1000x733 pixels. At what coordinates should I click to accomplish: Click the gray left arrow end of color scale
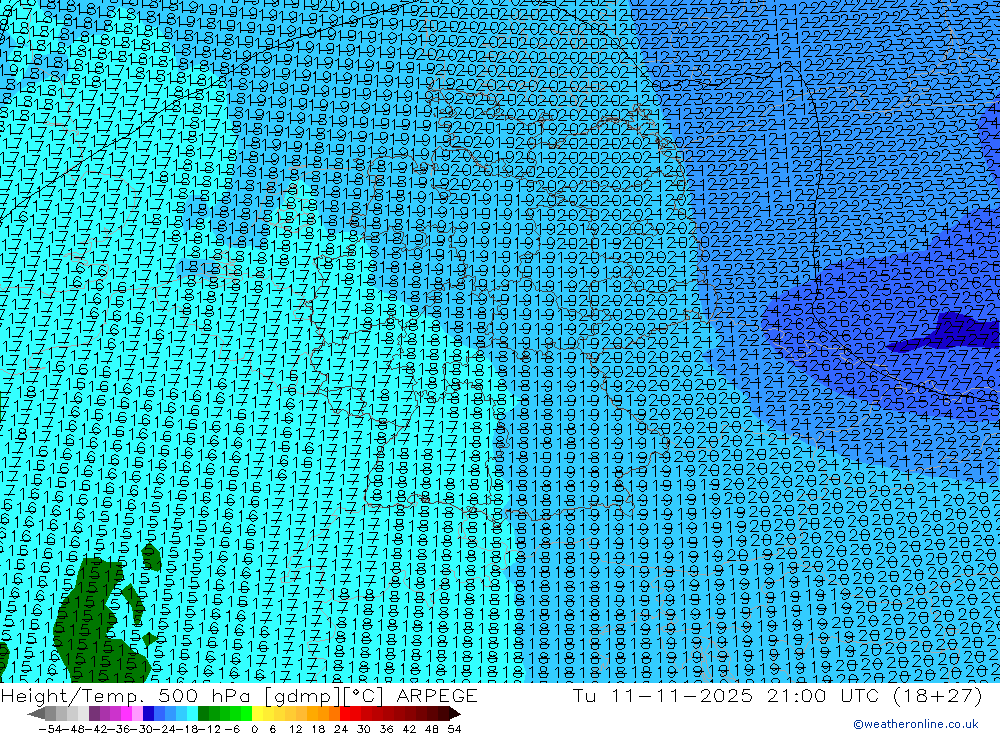point(36,714)
